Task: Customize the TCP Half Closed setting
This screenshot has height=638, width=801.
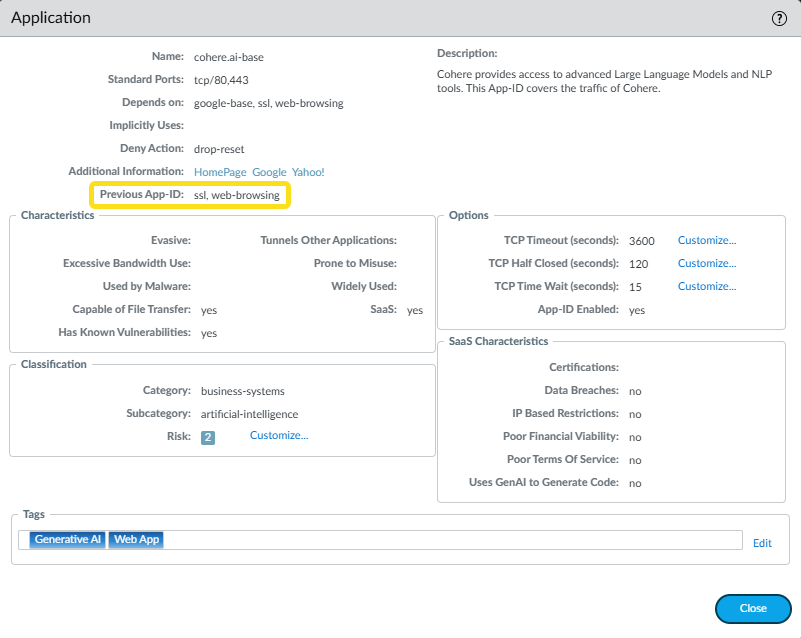Action: [706, 264]
